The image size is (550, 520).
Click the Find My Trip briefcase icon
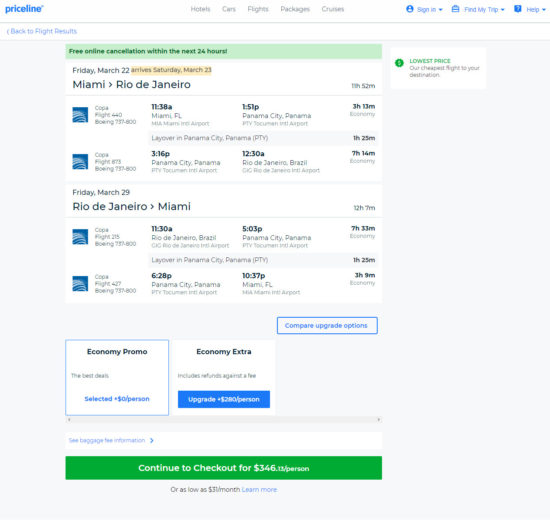(455, 9)
